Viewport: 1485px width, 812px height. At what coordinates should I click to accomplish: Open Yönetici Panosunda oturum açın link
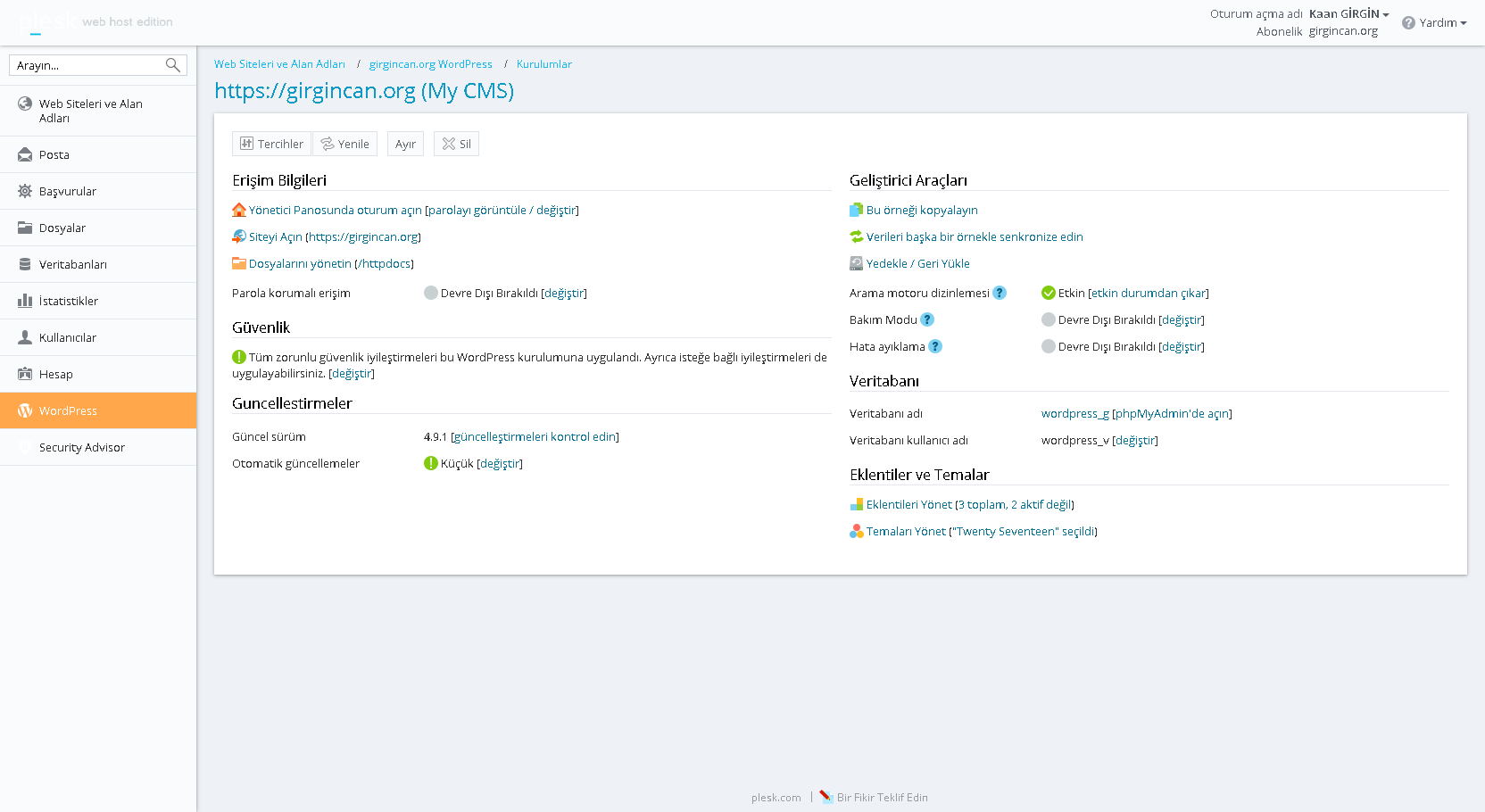336,210
